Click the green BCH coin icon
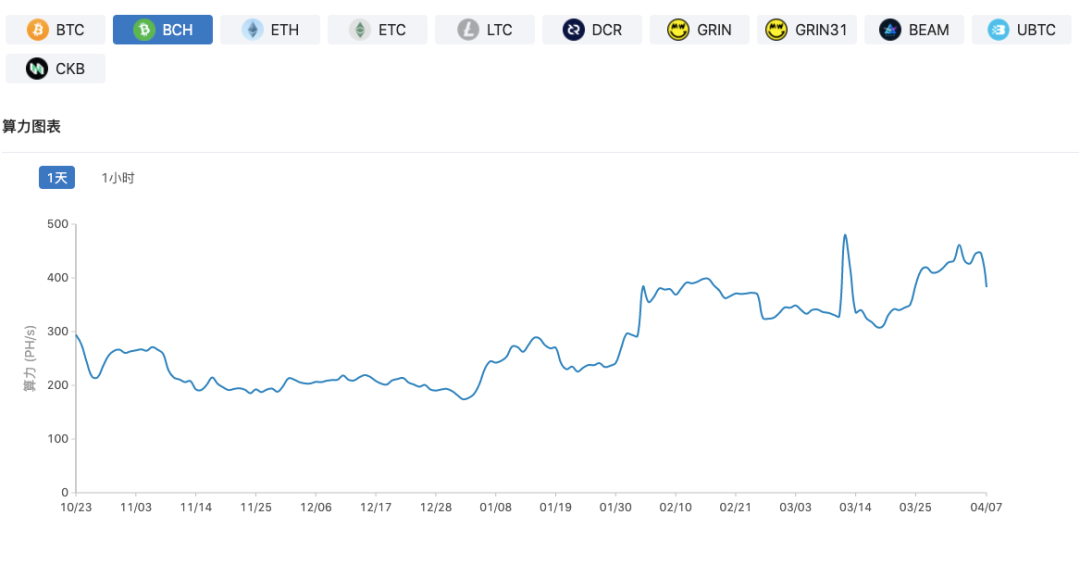Image resolution: width=1080 pixels, height=565 pixels. coord(145,30)
